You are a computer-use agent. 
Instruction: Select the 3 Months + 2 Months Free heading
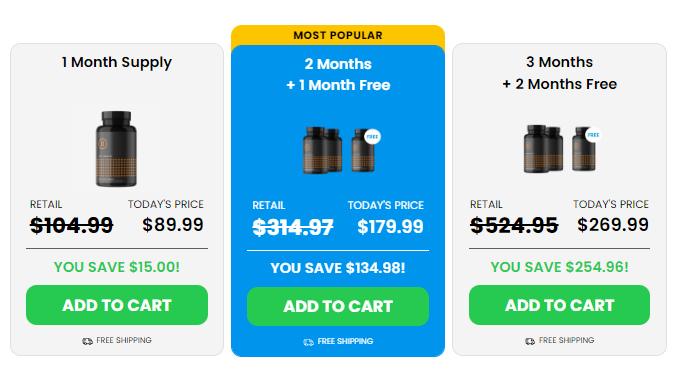point(559,73)
